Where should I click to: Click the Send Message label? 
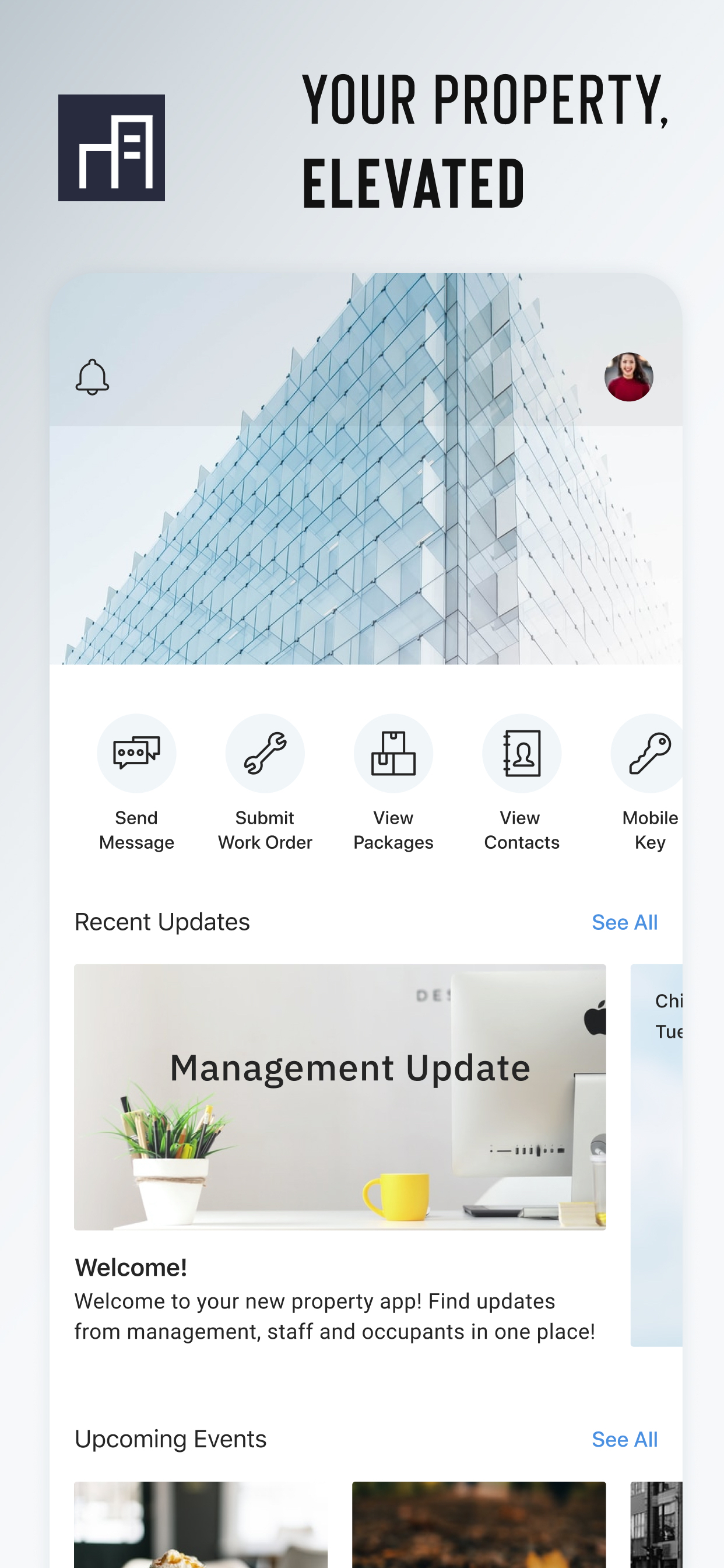click(x=136, y=829)
